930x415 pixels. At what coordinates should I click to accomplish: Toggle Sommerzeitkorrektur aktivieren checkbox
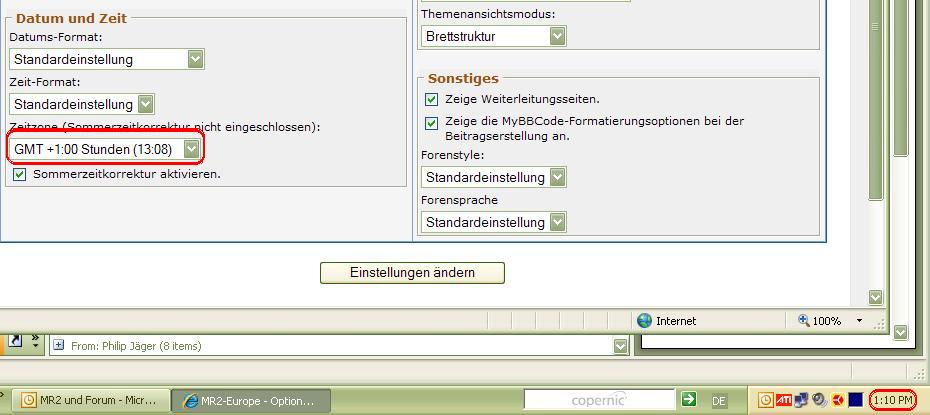(19, 174)
